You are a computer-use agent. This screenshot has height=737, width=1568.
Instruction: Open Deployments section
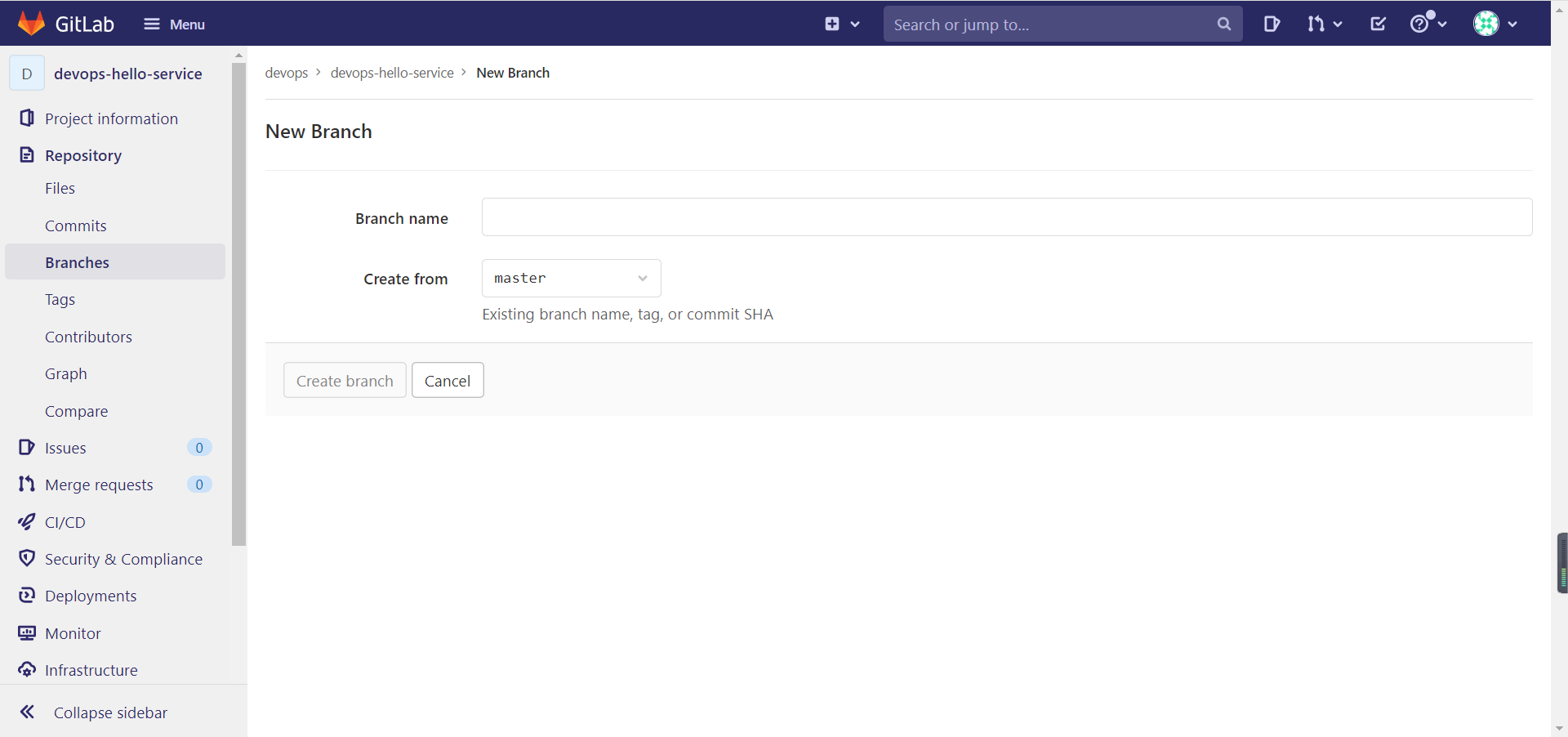(91, 596)
